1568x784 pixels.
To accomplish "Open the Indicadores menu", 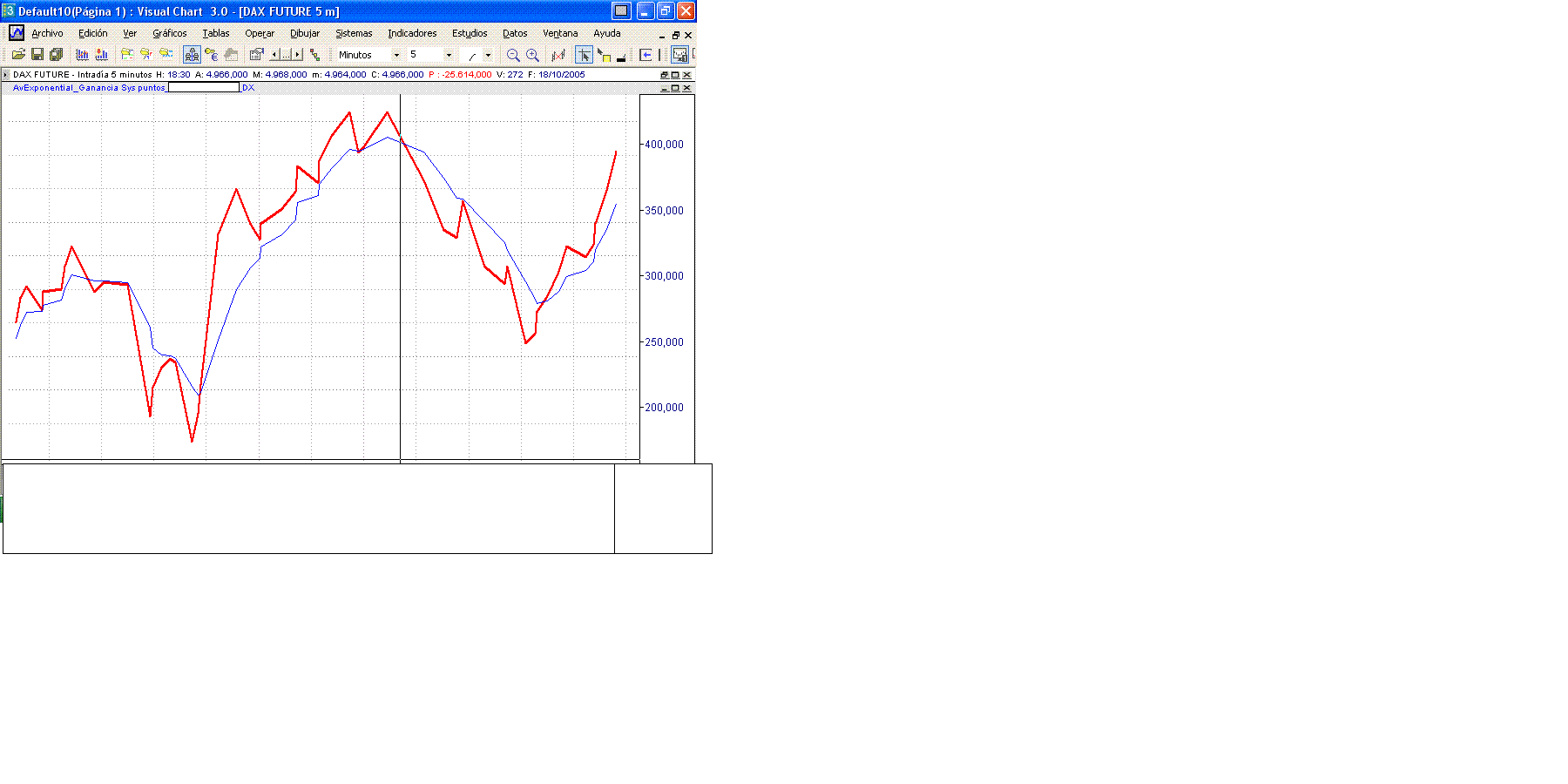I will click(412, 33).
